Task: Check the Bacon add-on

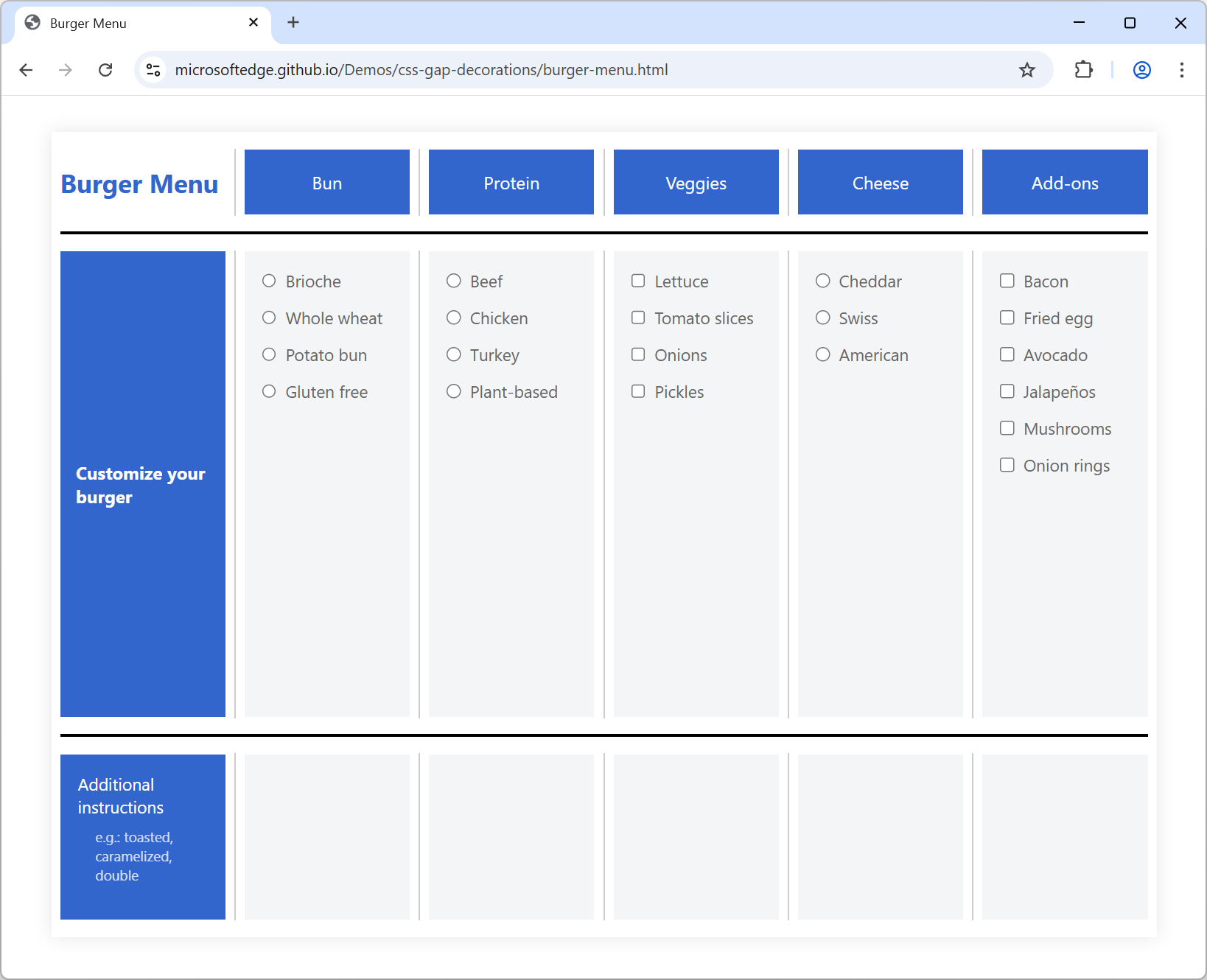Action: pyautogui.click(x=1007, y=281)
